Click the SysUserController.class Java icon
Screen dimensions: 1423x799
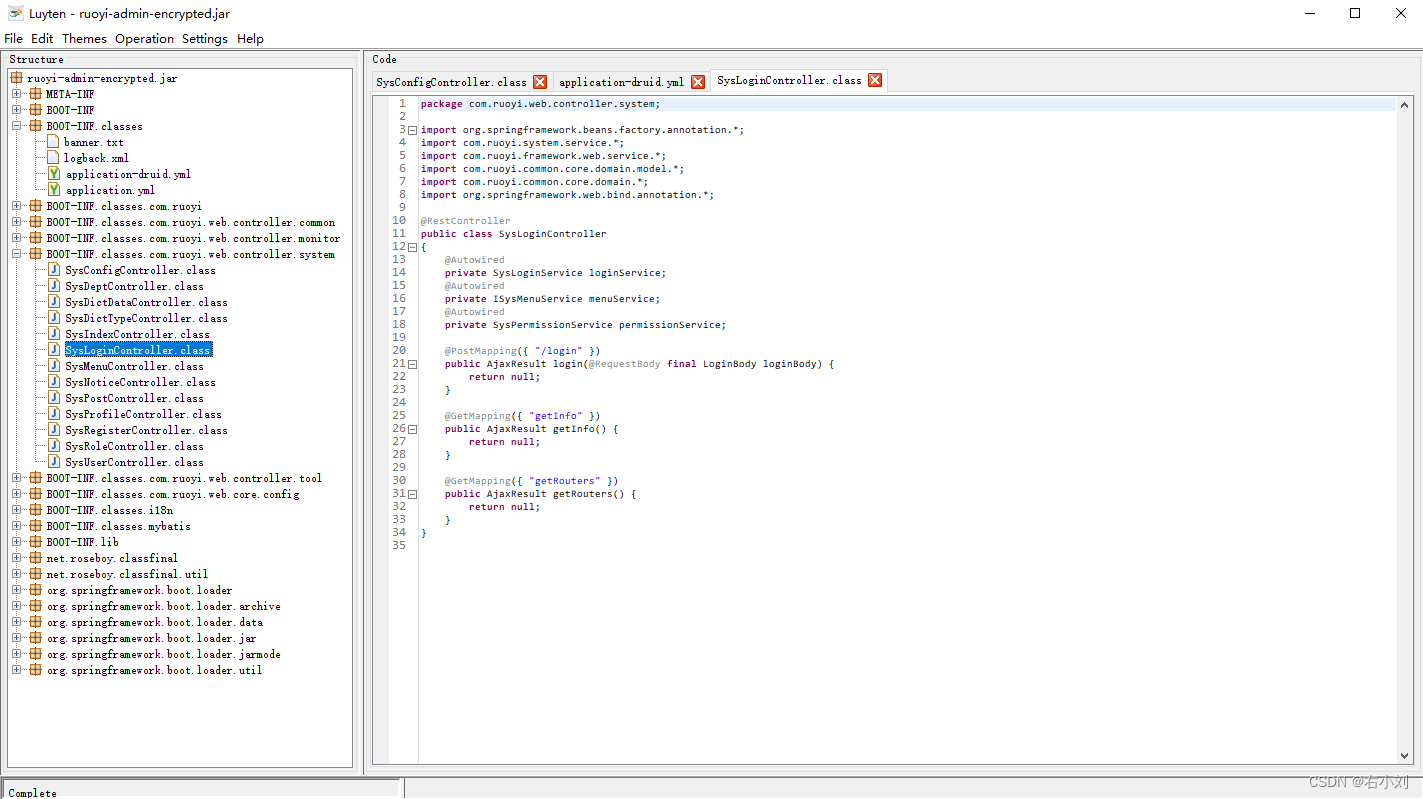click(x=54, y=462)
